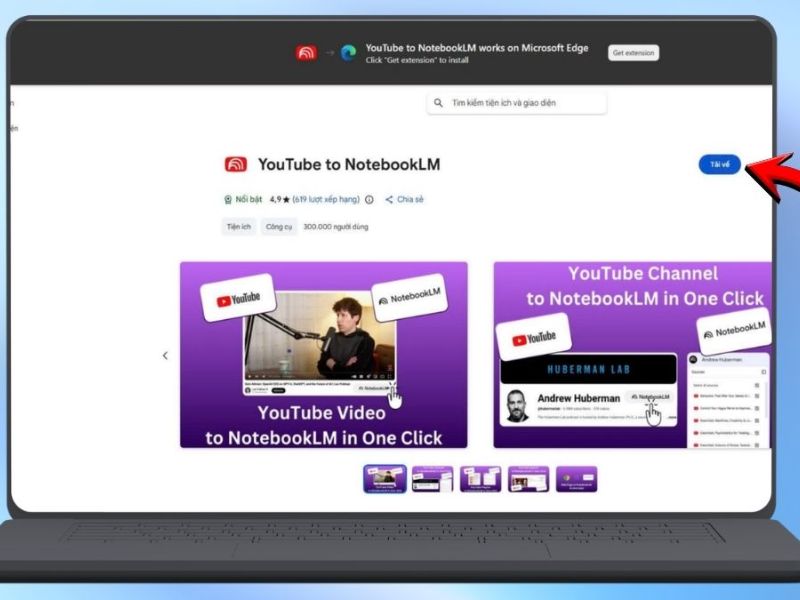
Task: Click the 300.000 người dùng text
Action: (x=336, y=227)
